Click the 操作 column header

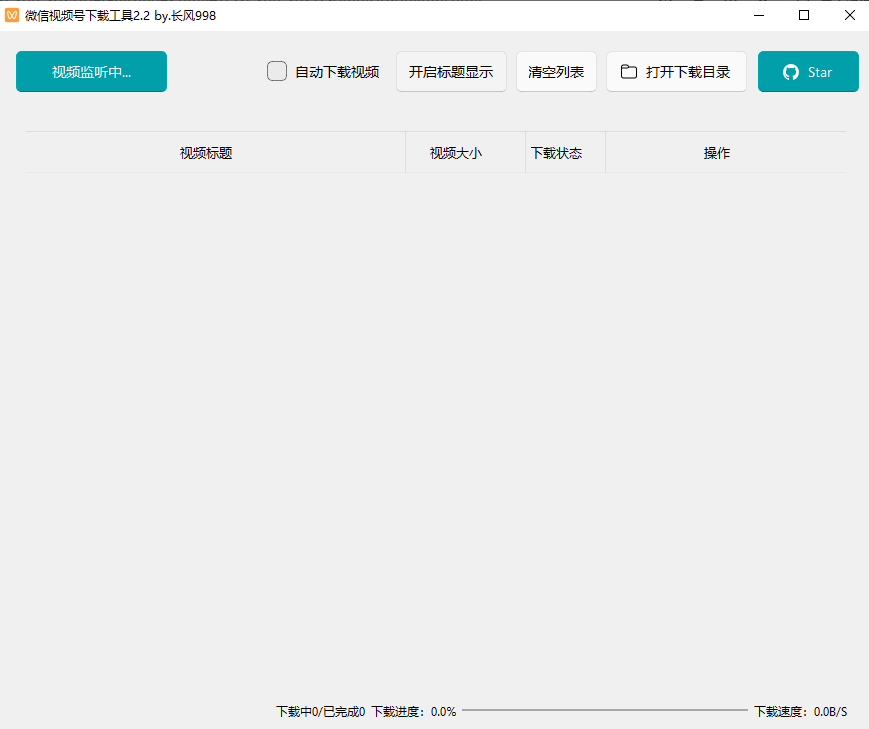(x=717, y=152)
